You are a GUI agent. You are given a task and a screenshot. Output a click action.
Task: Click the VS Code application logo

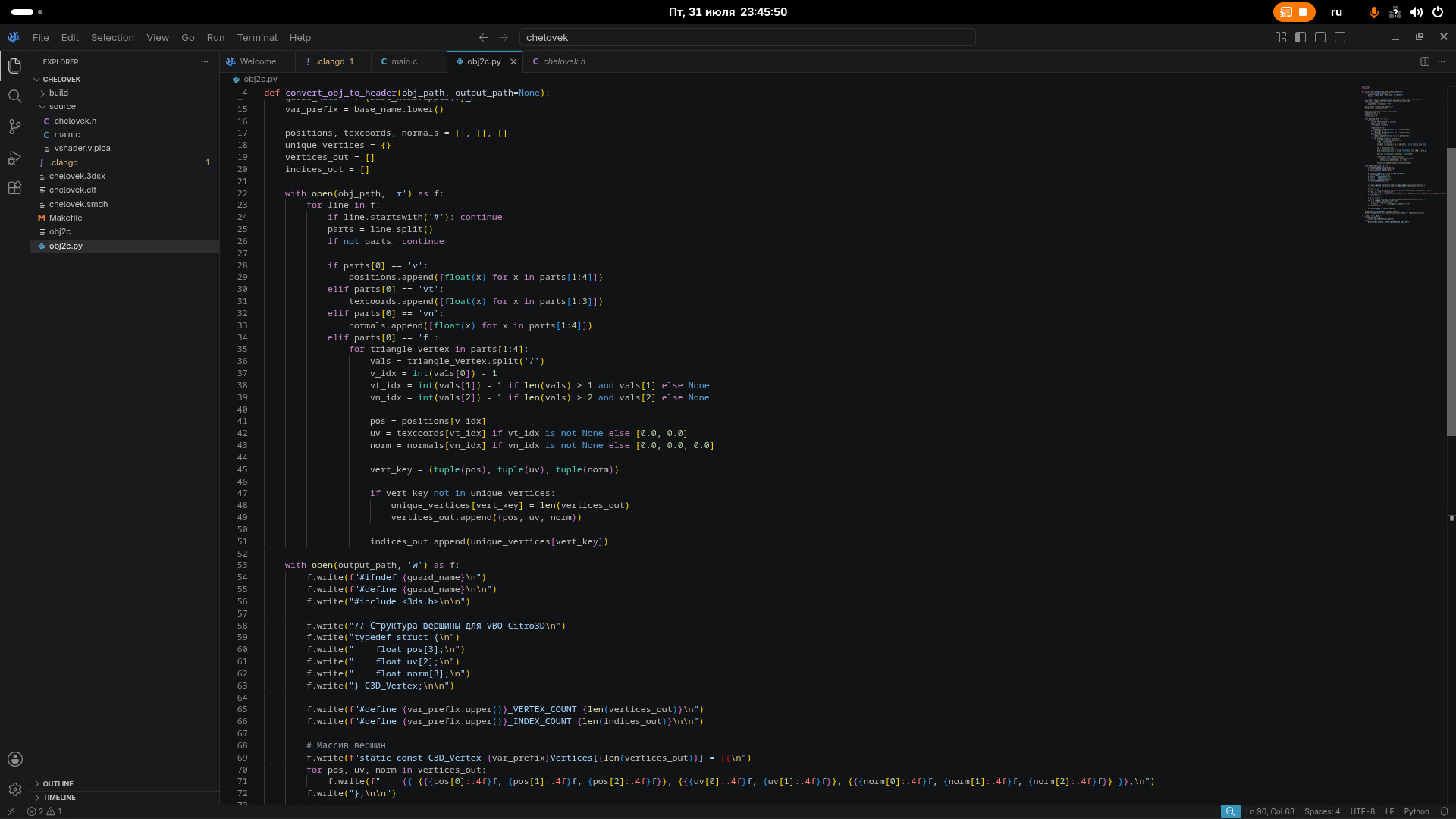tap(14, 37)
